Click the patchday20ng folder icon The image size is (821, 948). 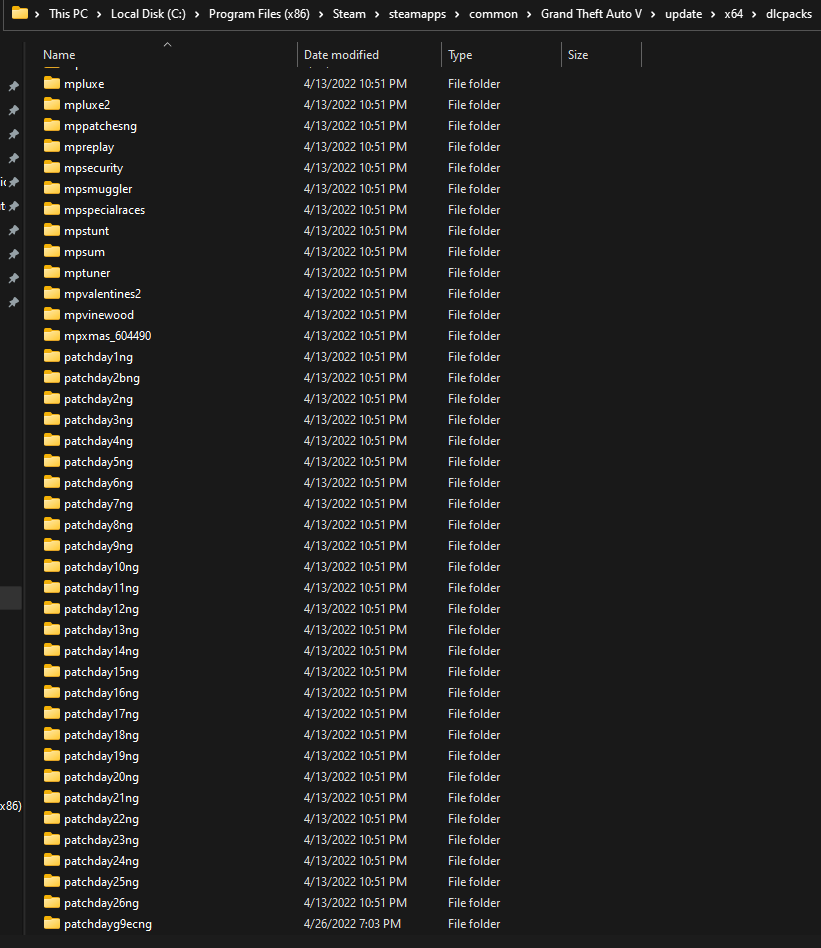click(x=52, y=777)
